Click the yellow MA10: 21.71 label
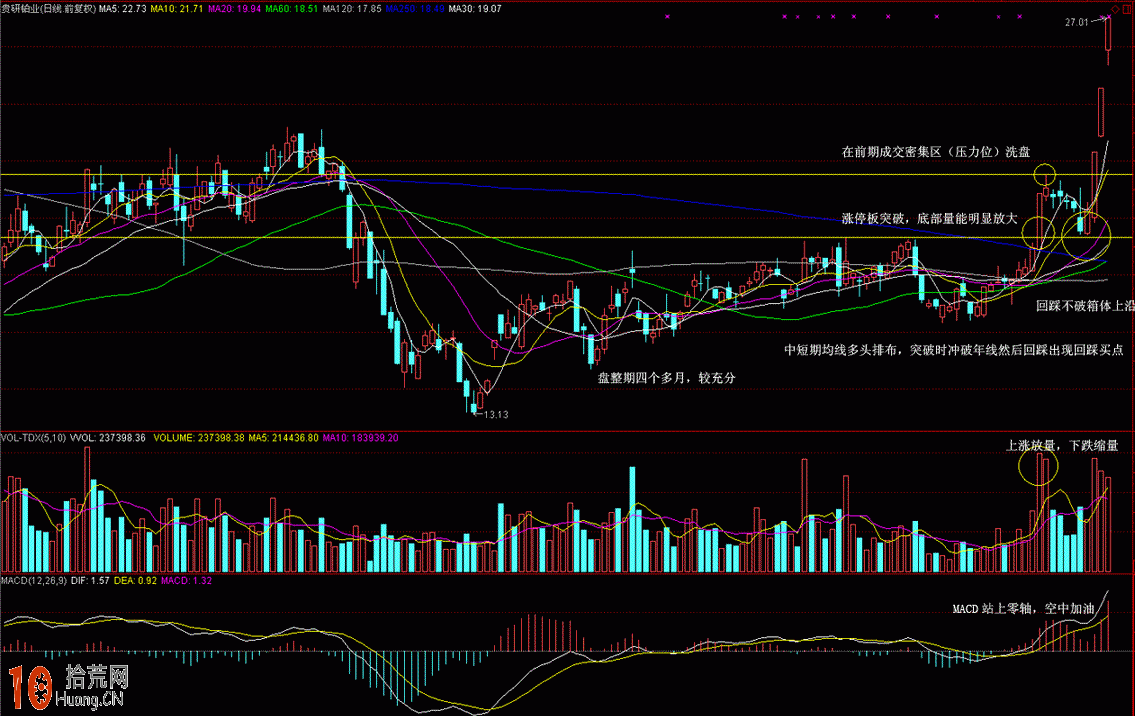 (177, 9)
